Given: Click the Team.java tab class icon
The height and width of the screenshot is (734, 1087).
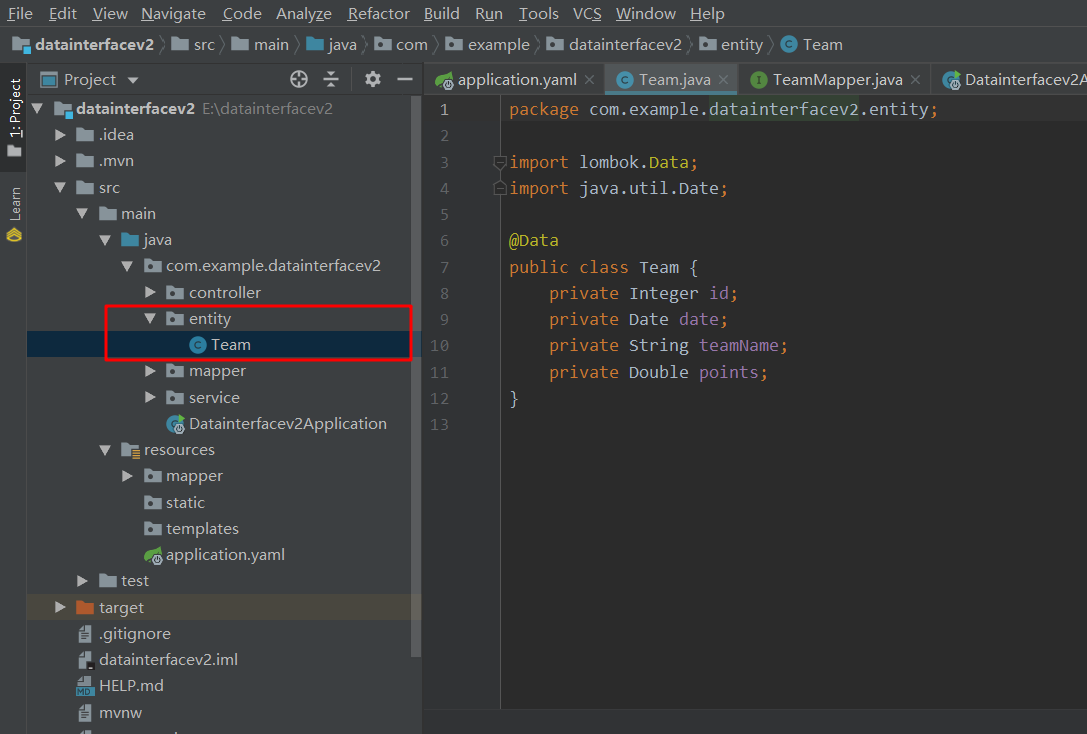Looking at the screenshot, I should point(625,80).
